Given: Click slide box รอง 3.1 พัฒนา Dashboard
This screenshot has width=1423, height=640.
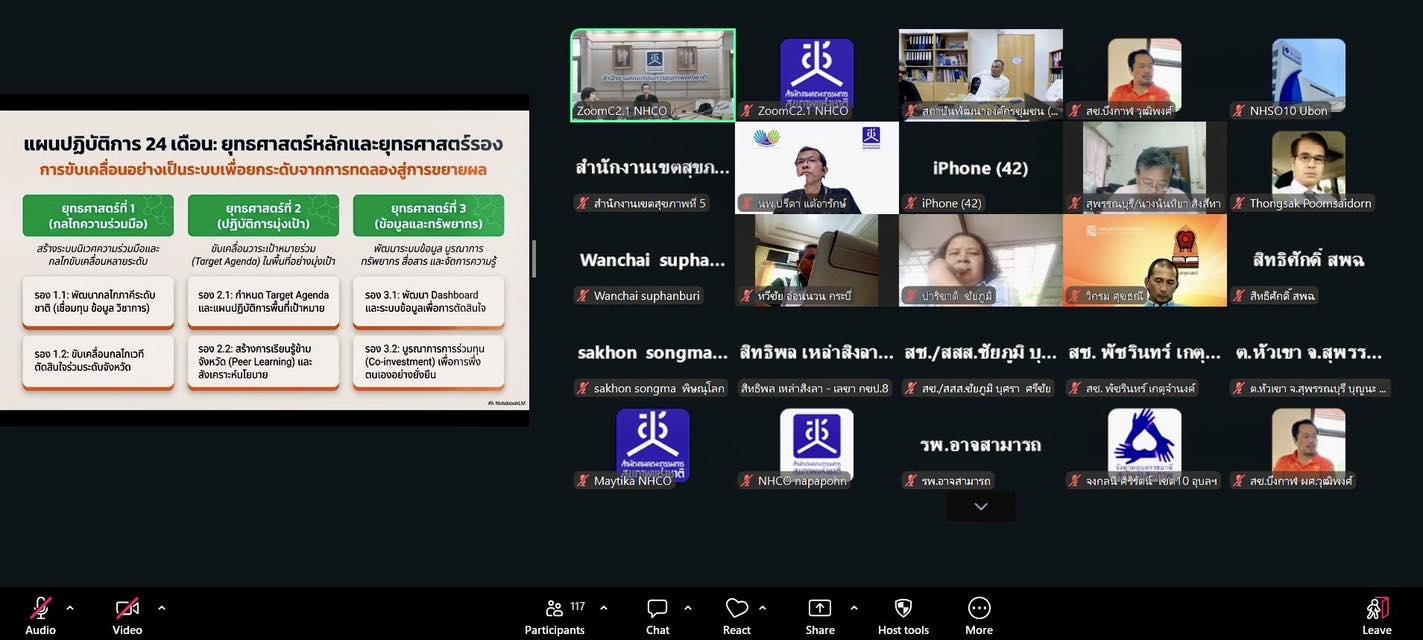Looking at the screenshot, I should [428, 302].
